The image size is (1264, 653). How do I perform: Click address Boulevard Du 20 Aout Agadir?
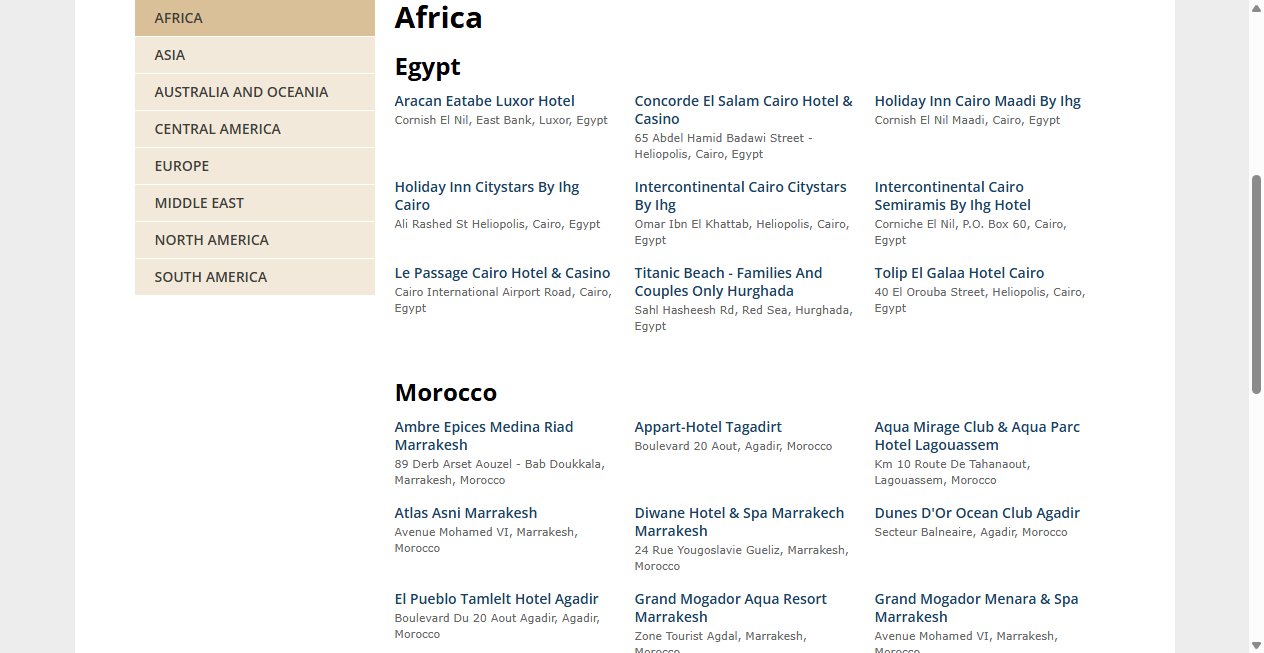[497, 626]
